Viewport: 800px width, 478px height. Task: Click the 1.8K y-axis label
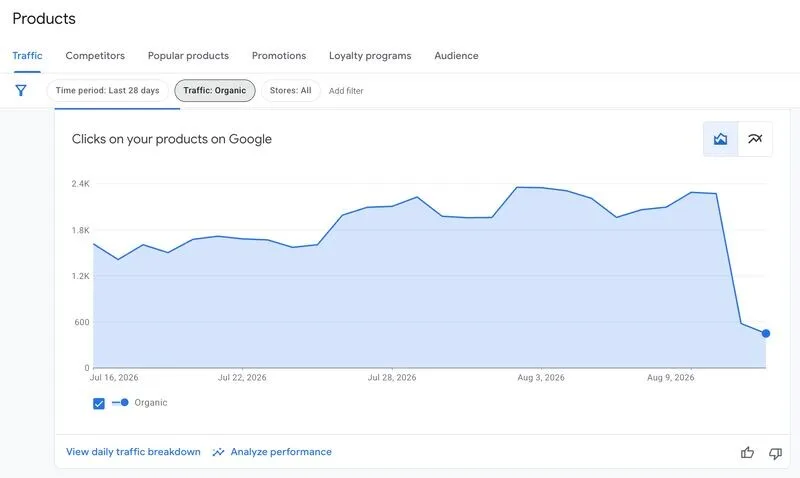(x=81, y=231)
